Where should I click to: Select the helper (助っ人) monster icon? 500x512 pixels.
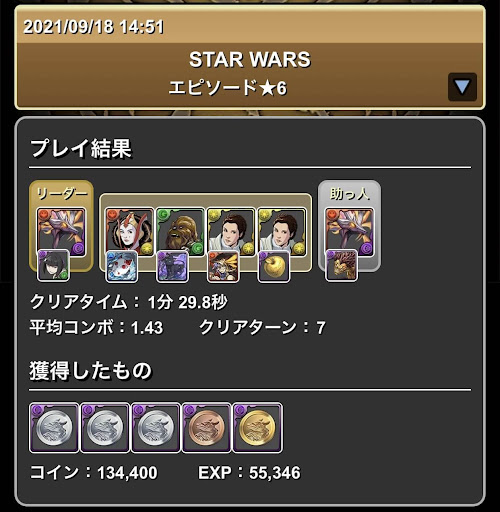[x=349, y=232]
